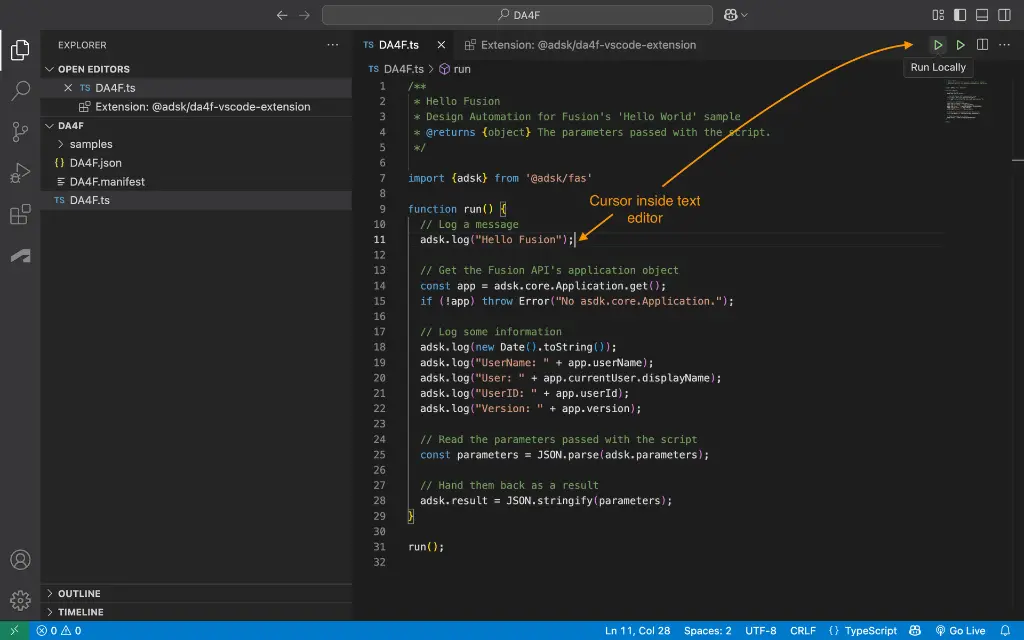This screenshot has height=640, width=1024.
Task: Change indentation via Spaces: 2
Action: coord(707,631)
